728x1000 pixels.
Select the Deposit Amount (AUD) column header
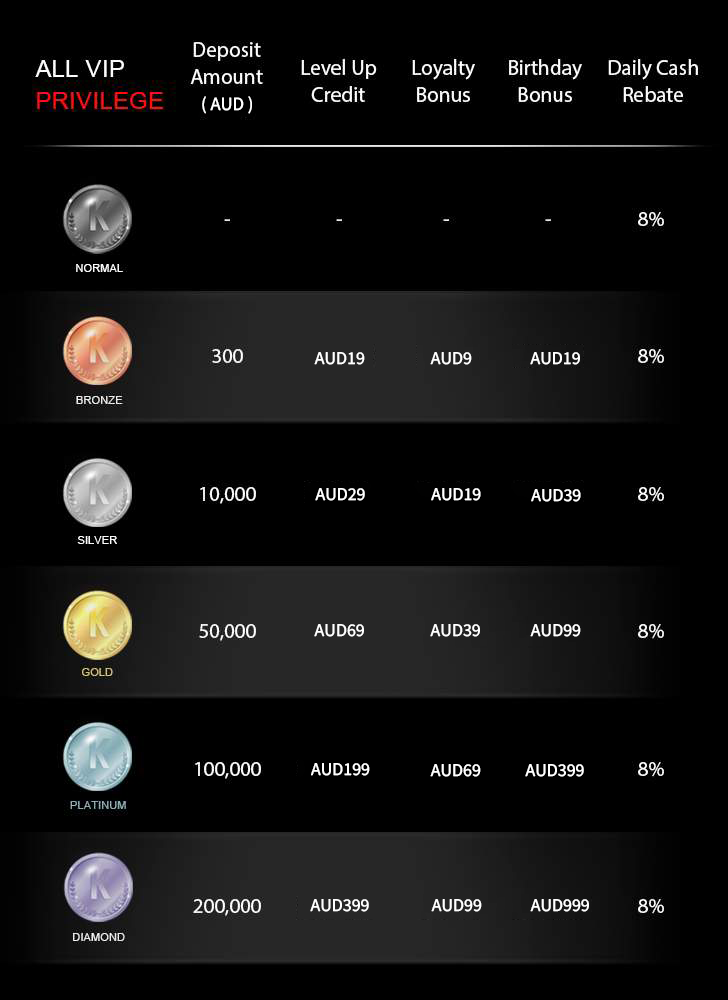227,77
